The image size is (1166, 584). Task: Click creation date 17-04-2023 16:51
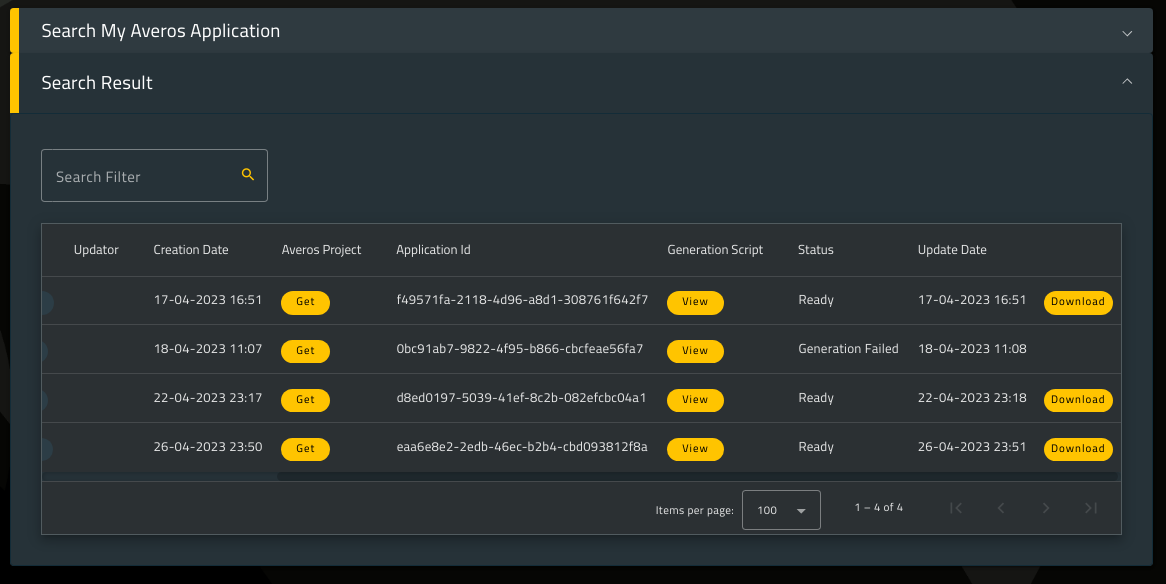click(207, 300)
